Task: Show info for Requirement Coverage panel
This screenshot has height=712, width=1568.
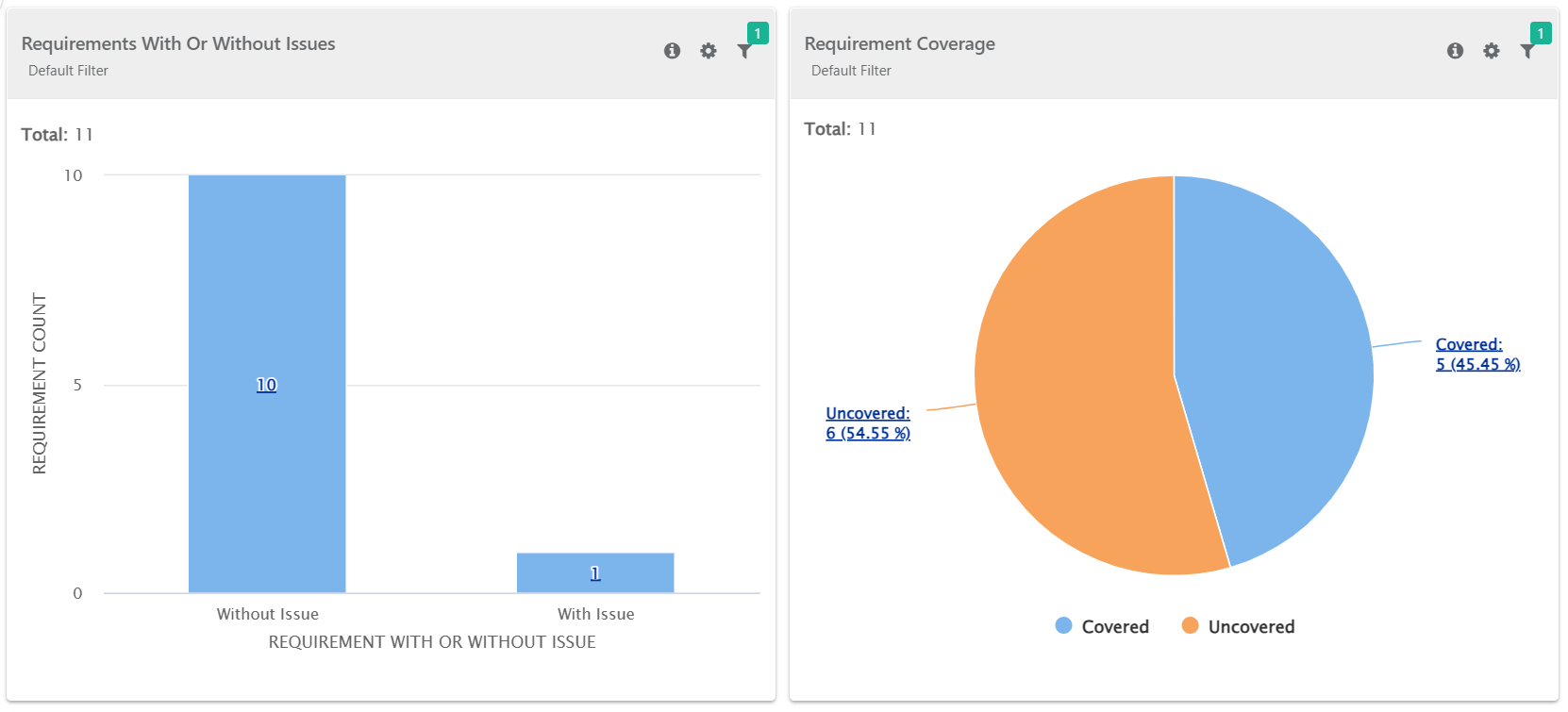Action: coord(1455,51)
